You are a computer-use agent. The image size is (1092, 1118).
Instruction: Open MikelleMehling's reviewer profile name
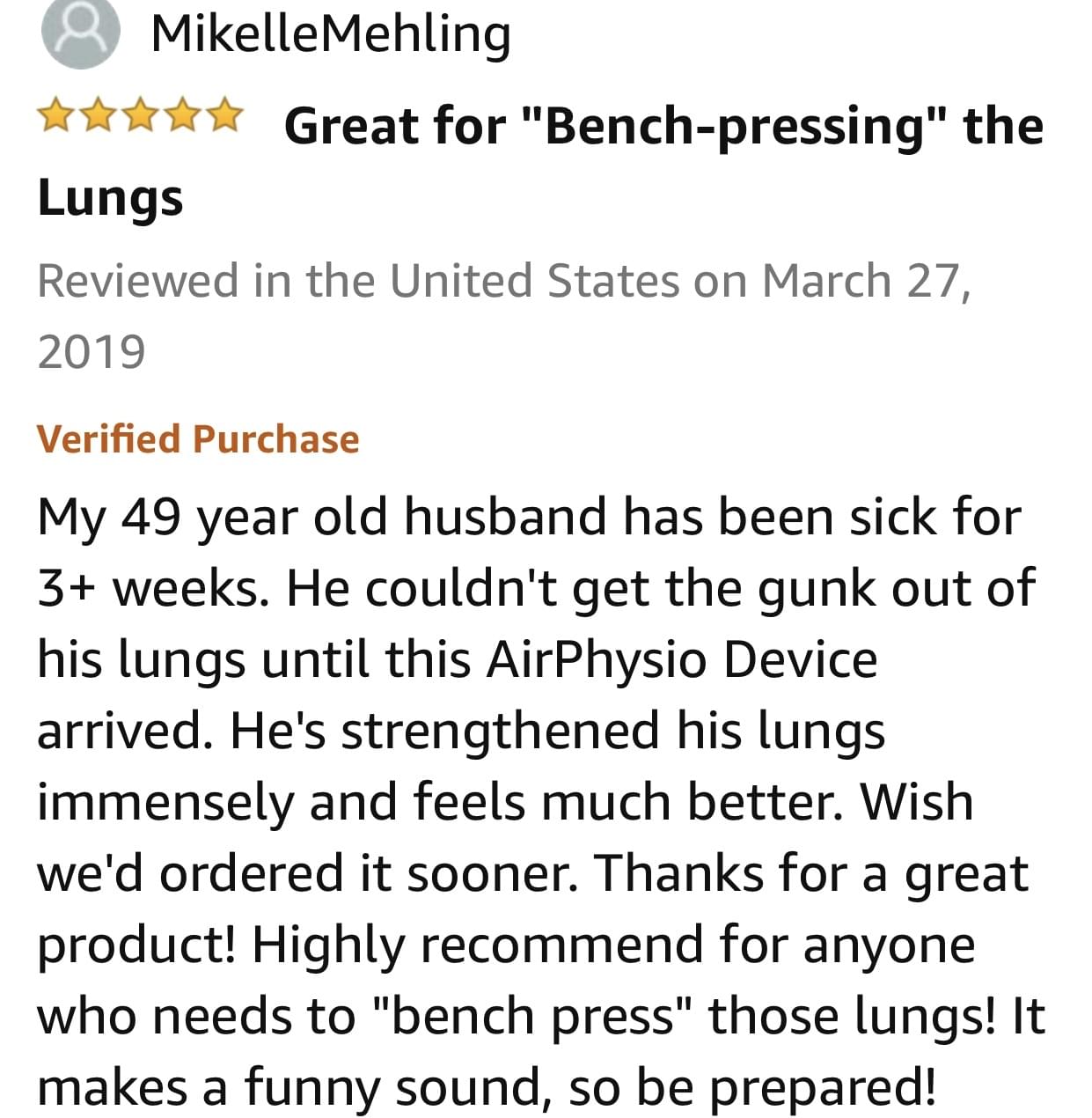(x=331, y=35)
